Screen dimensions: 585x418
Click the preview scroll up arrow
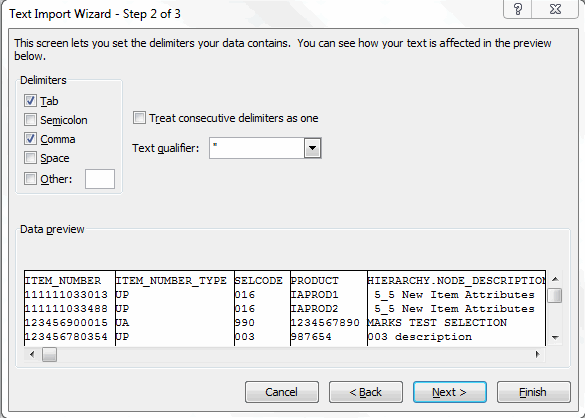pos(555,279)
